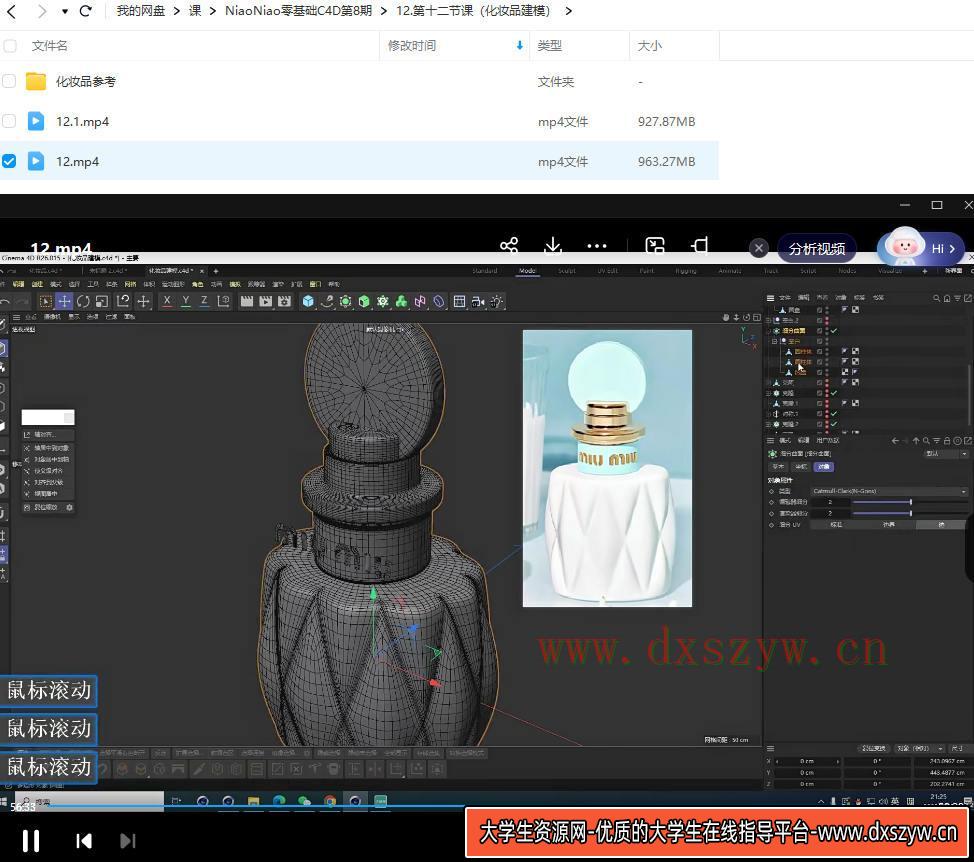The height and width of the screenshot is (862, 974).
Task: Click 分析视频 button
Action: point(816,249)
